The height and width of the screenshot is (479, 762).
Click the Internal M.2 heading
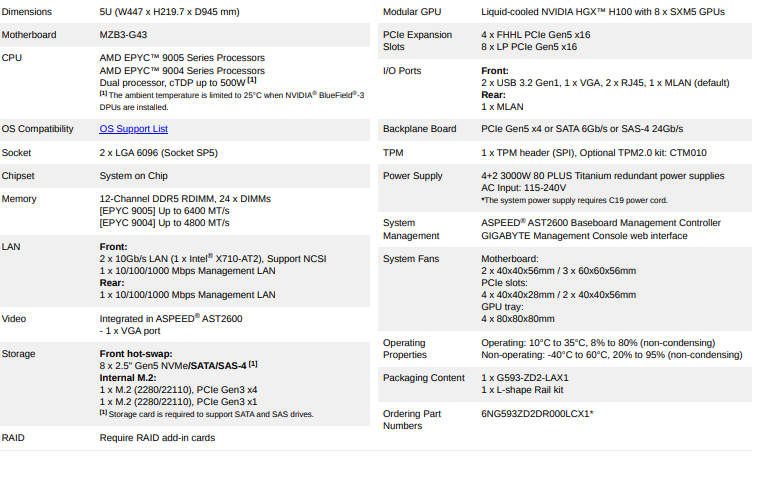(x=128, y=378)
